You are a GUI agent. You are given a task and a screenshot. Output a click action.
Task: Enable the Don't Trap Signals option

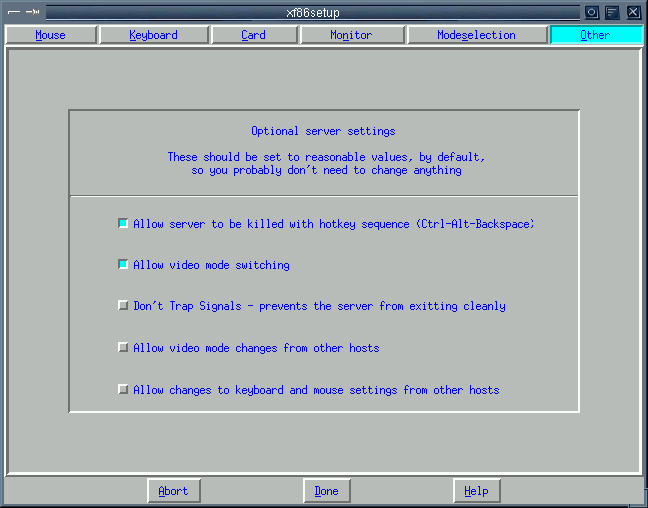(123, 306)
